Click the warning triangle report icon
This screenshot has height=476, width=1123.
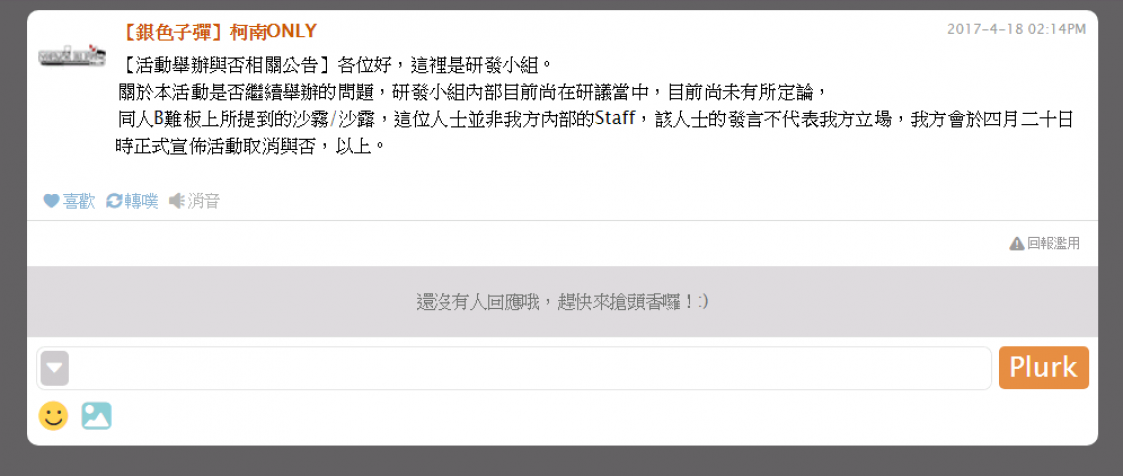(x=1016, y=244)
